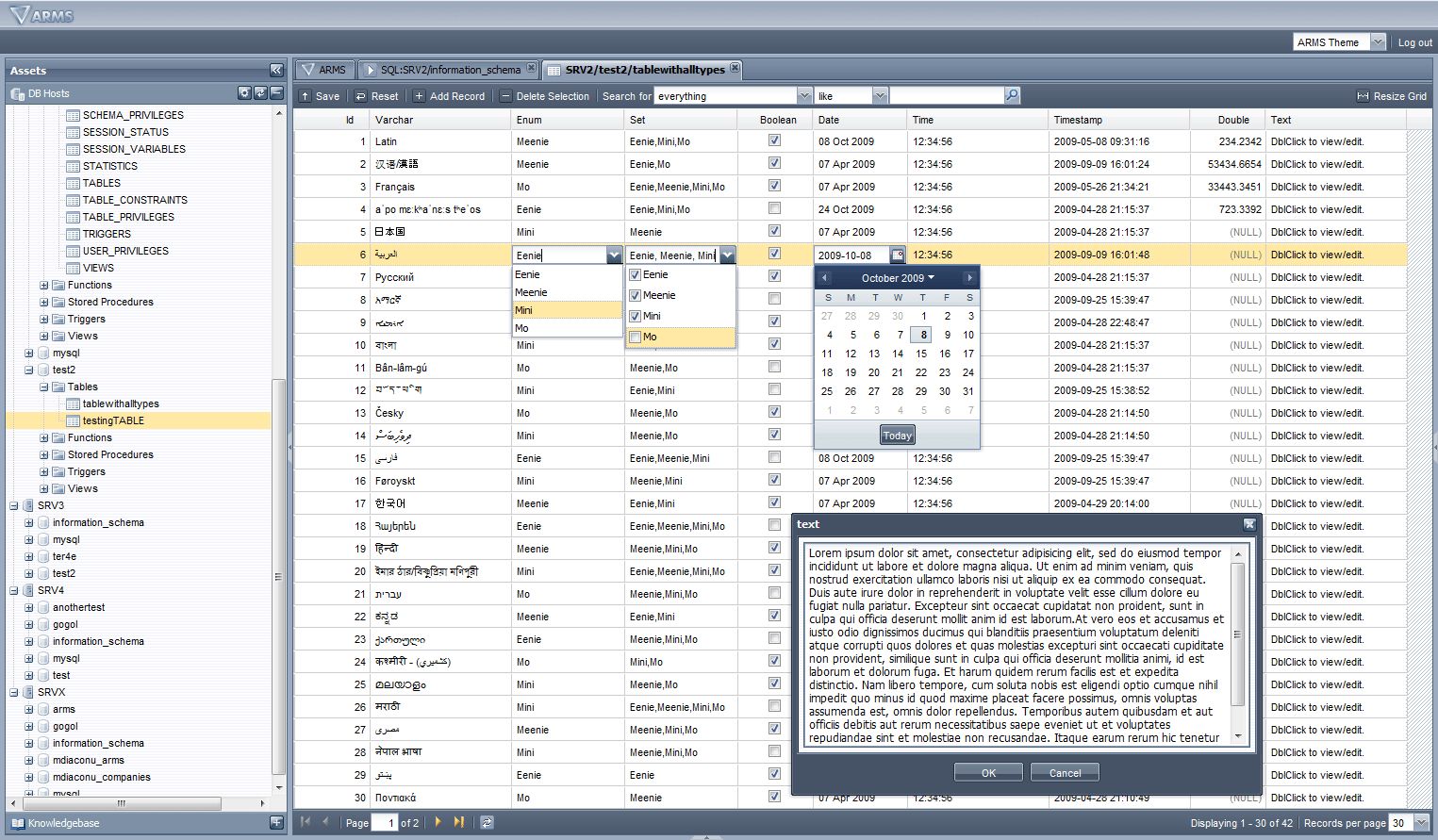The height and width of the screenshot is (840, 1438).
Task: Expand the mysql node under SRV4
Action: point(29,658)
